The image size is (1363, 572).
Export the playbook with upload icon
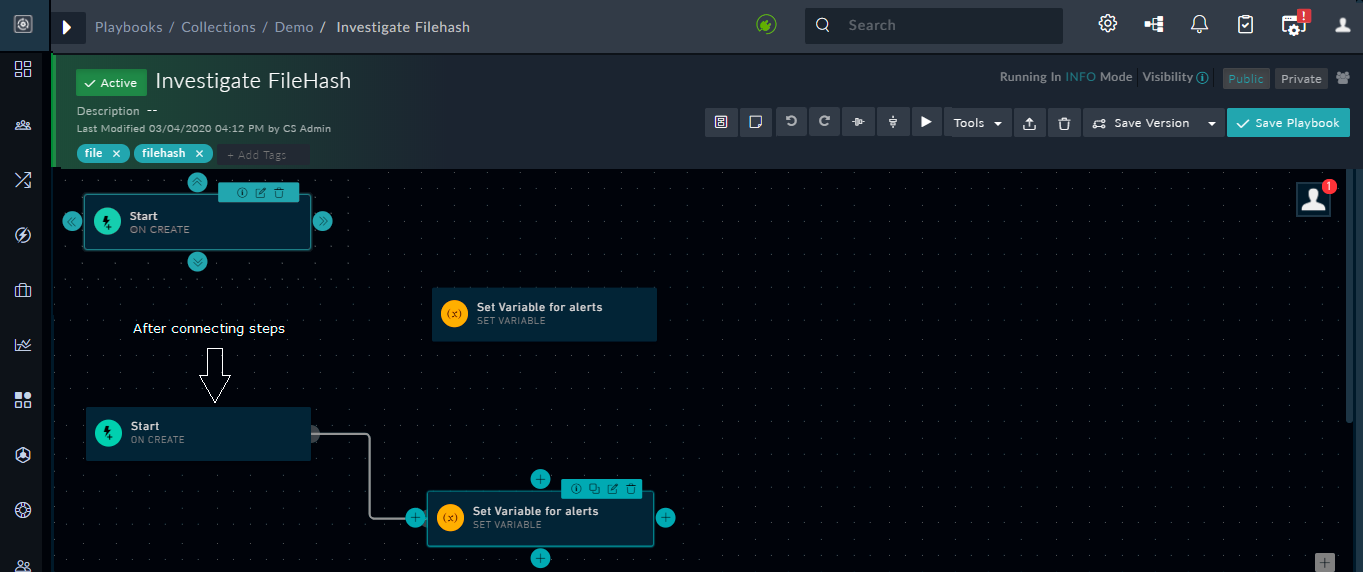coord(1029,123)
